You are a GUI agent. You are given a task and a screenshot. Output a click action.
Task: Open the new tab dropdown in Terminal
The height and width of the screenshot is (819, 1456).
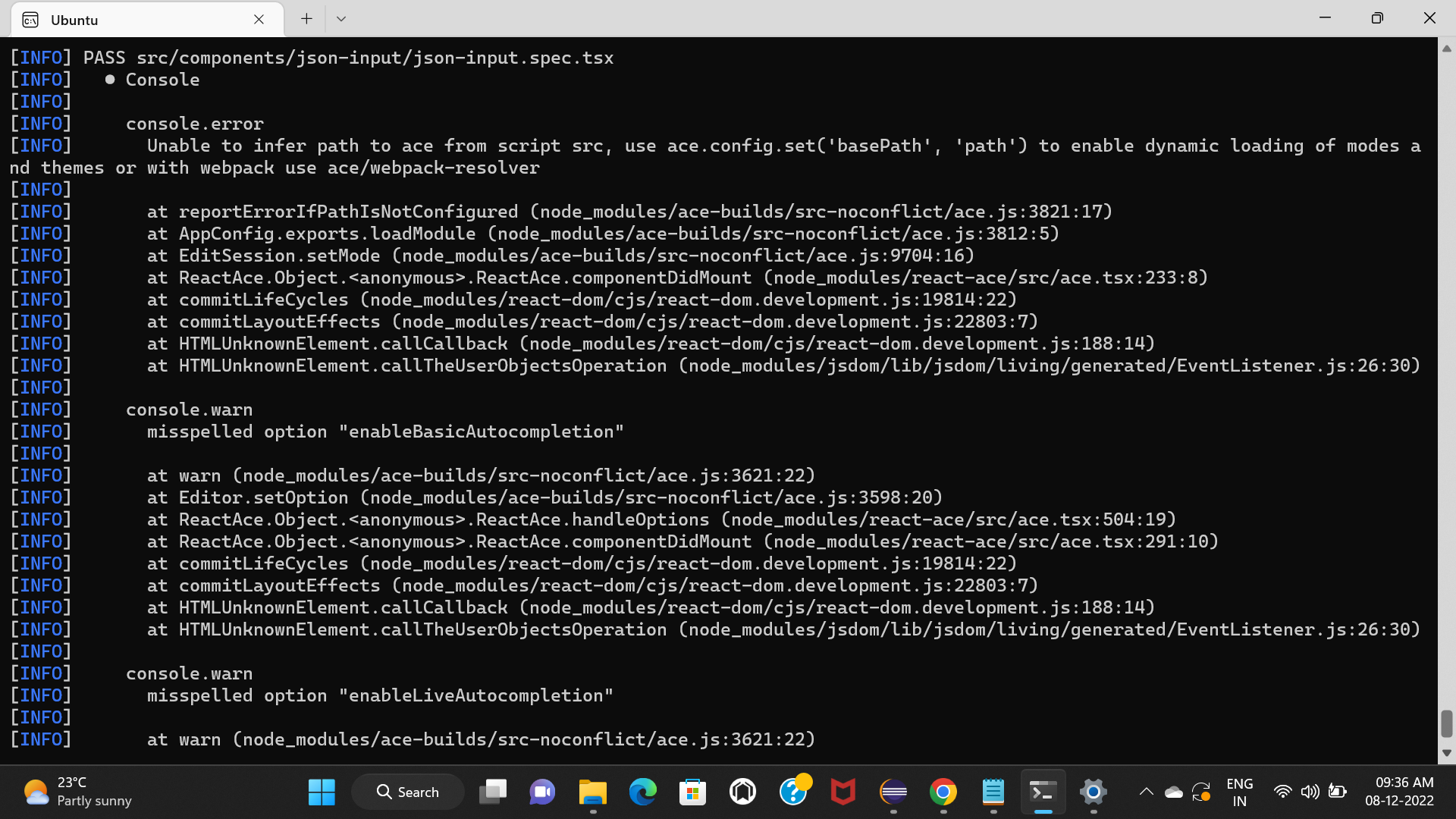[x=340, y=18]
